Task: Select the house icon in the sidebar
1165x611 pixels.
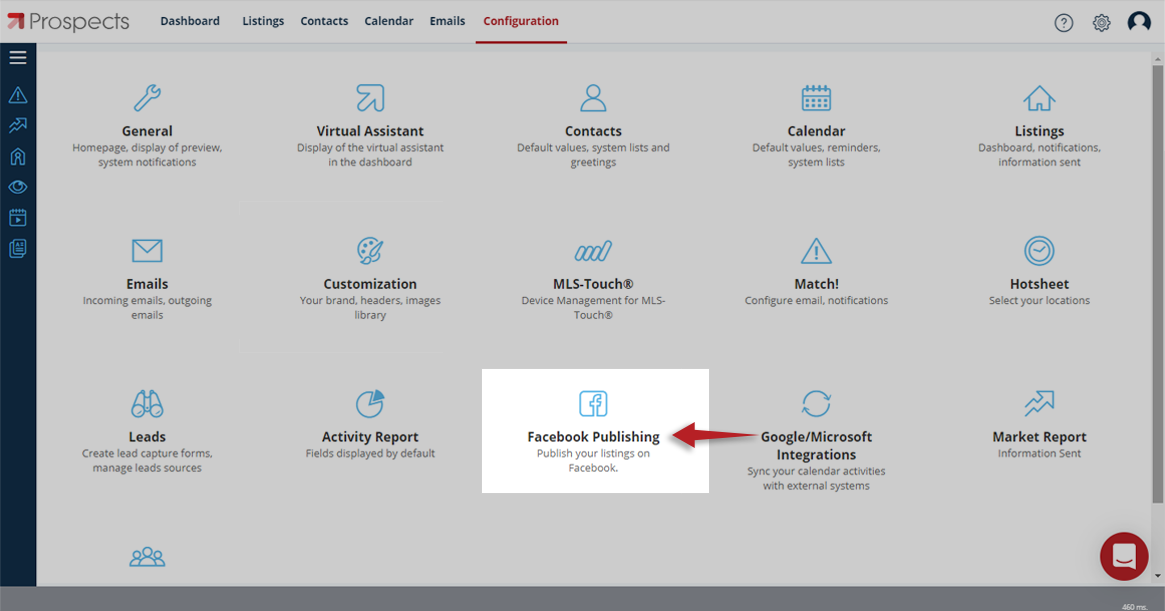Action: pos(17,156)
